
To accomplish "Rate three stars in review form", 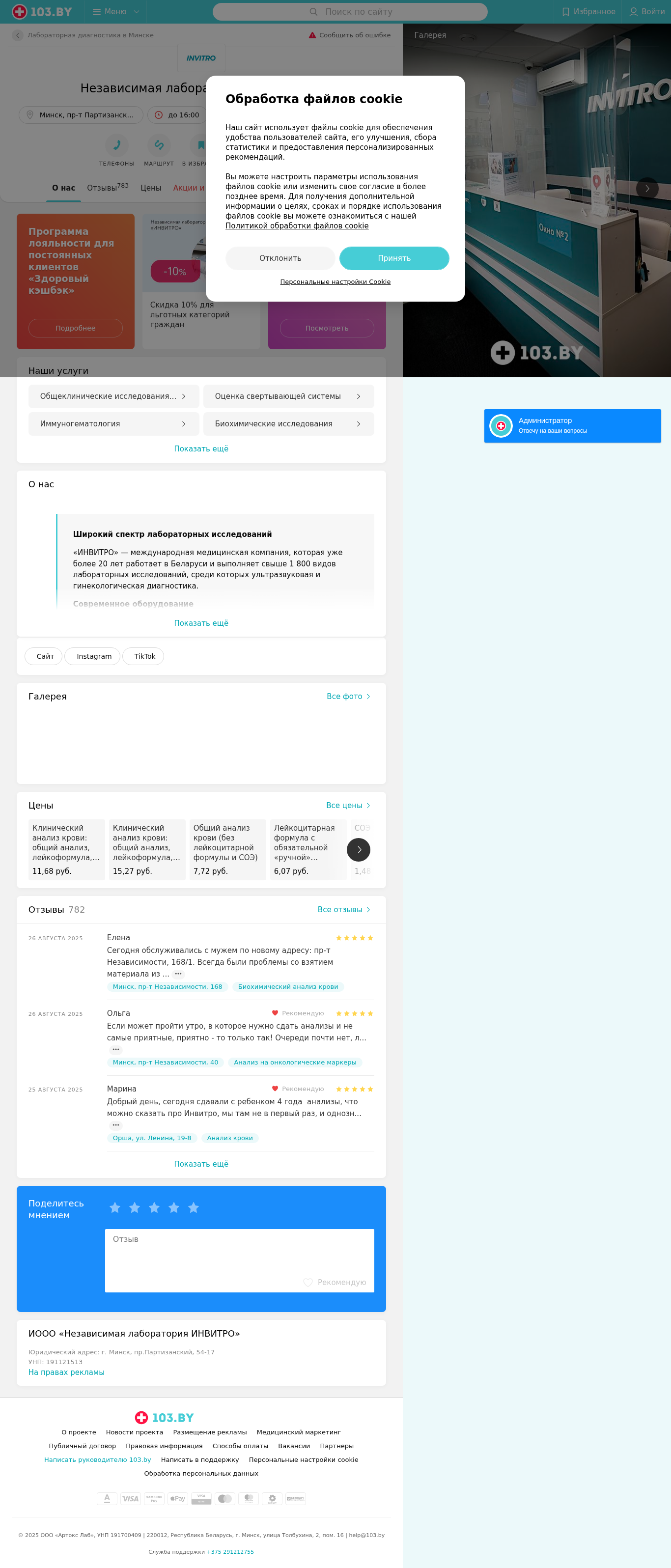I will coord(154,1207).
